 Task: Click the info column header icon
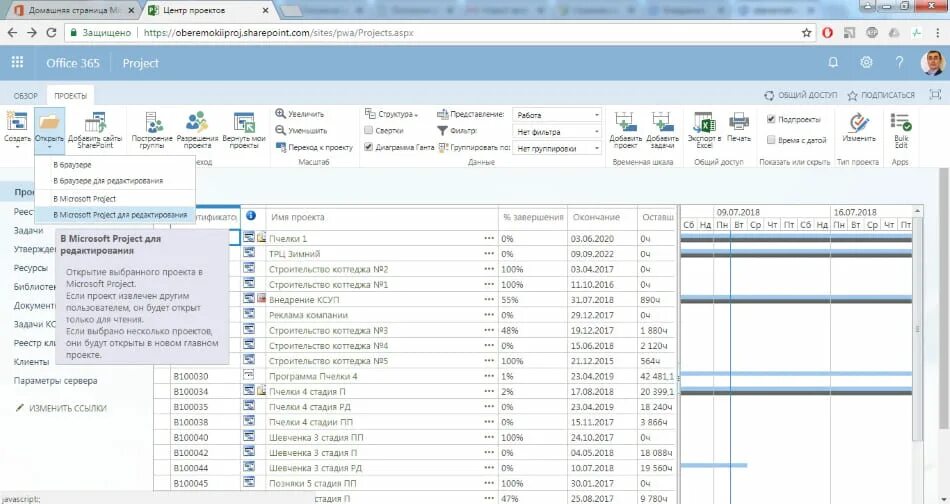(x=251, y=216)
